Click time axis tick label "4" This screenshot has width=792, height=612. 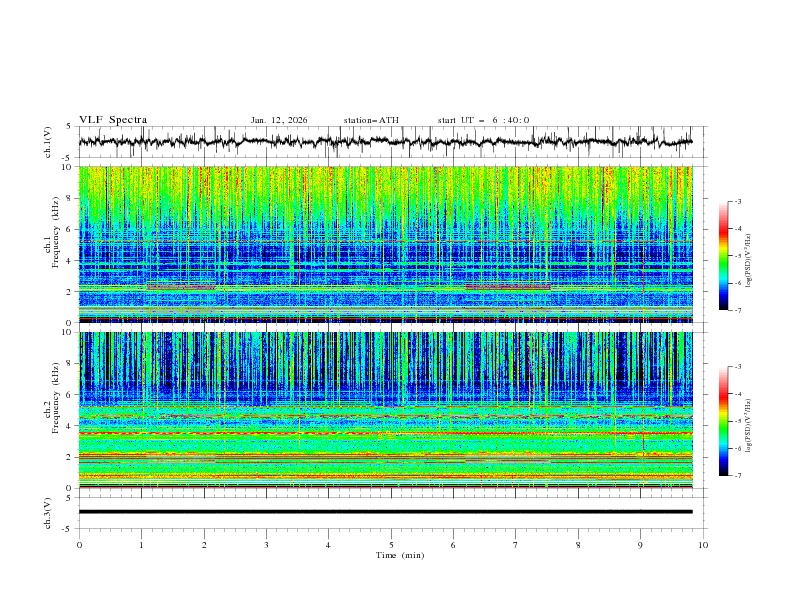coord(328,545)
